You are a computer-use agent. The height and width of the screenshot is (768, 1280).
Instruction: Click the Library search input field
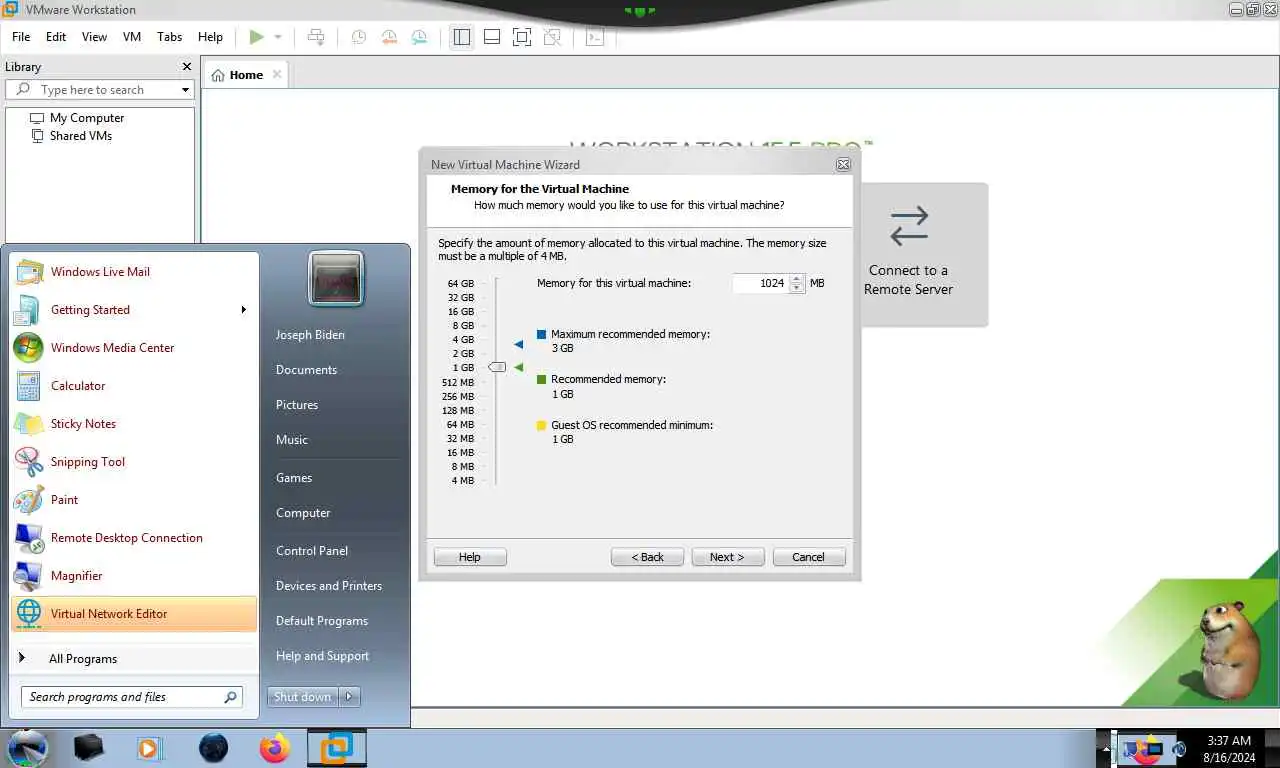click(x=100, y=90)
